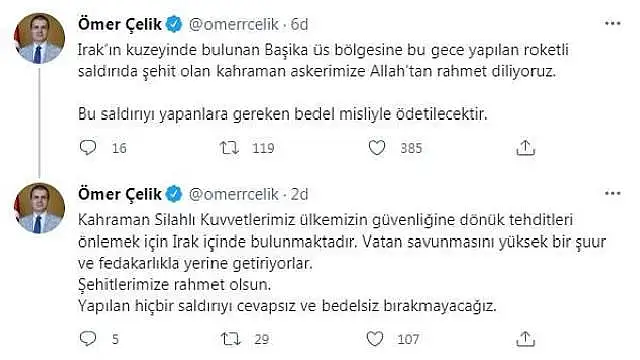640x360 pixels.
Task: Open Ömer Çelik's profile name in first tweet
Action: 120,24
